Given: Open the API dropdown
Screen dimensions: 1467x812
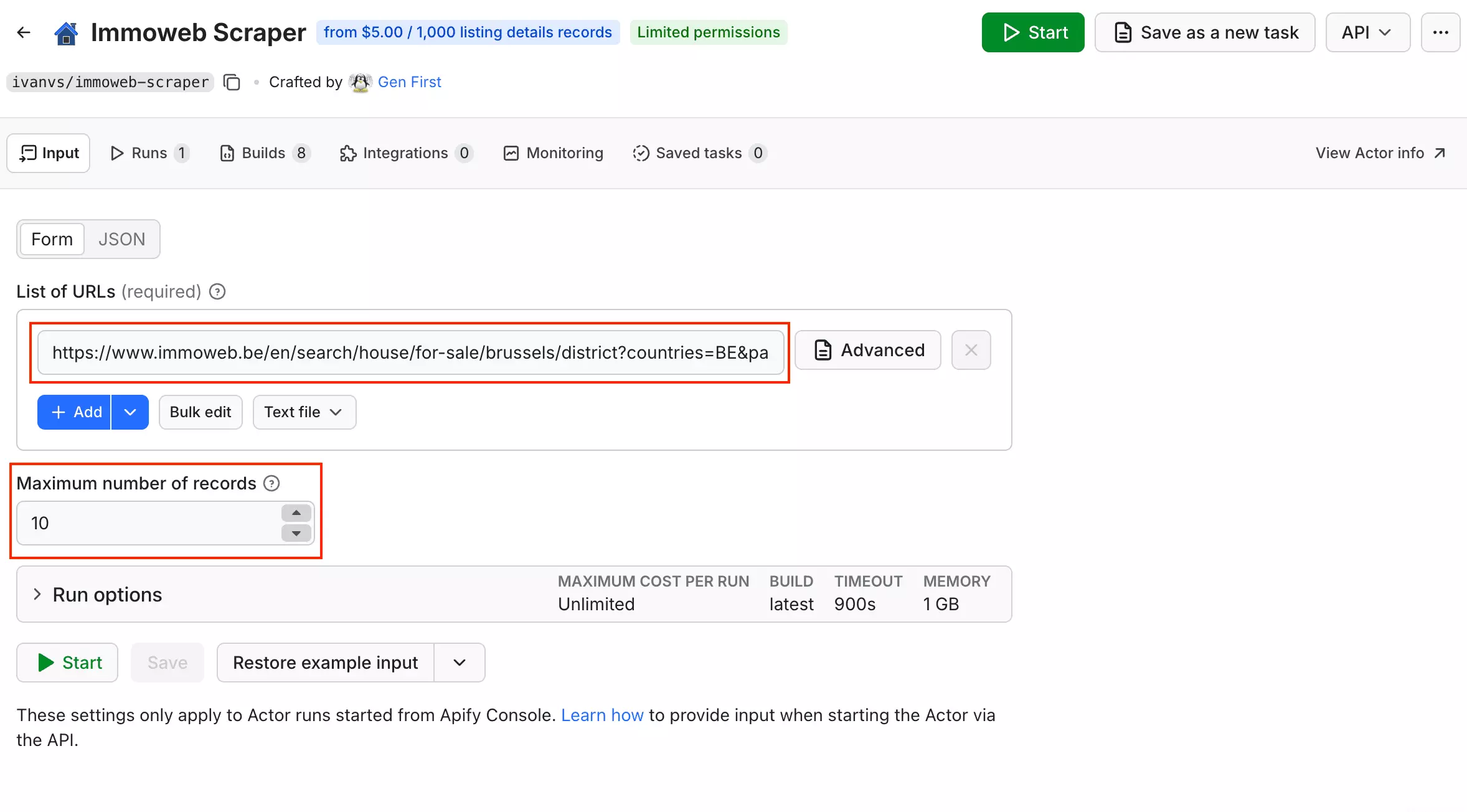Looking at the screenshot, I should tap(1367, 32).
